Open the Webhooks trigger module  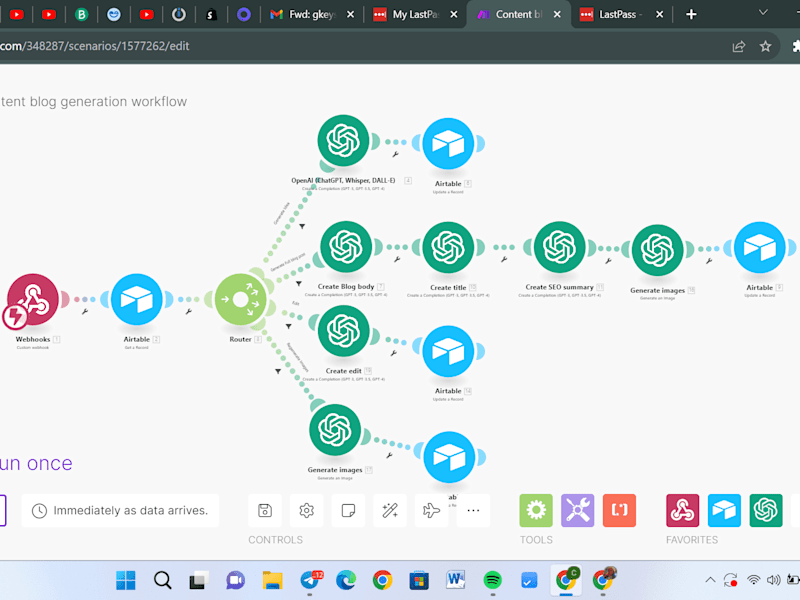(x=33, y=299)
